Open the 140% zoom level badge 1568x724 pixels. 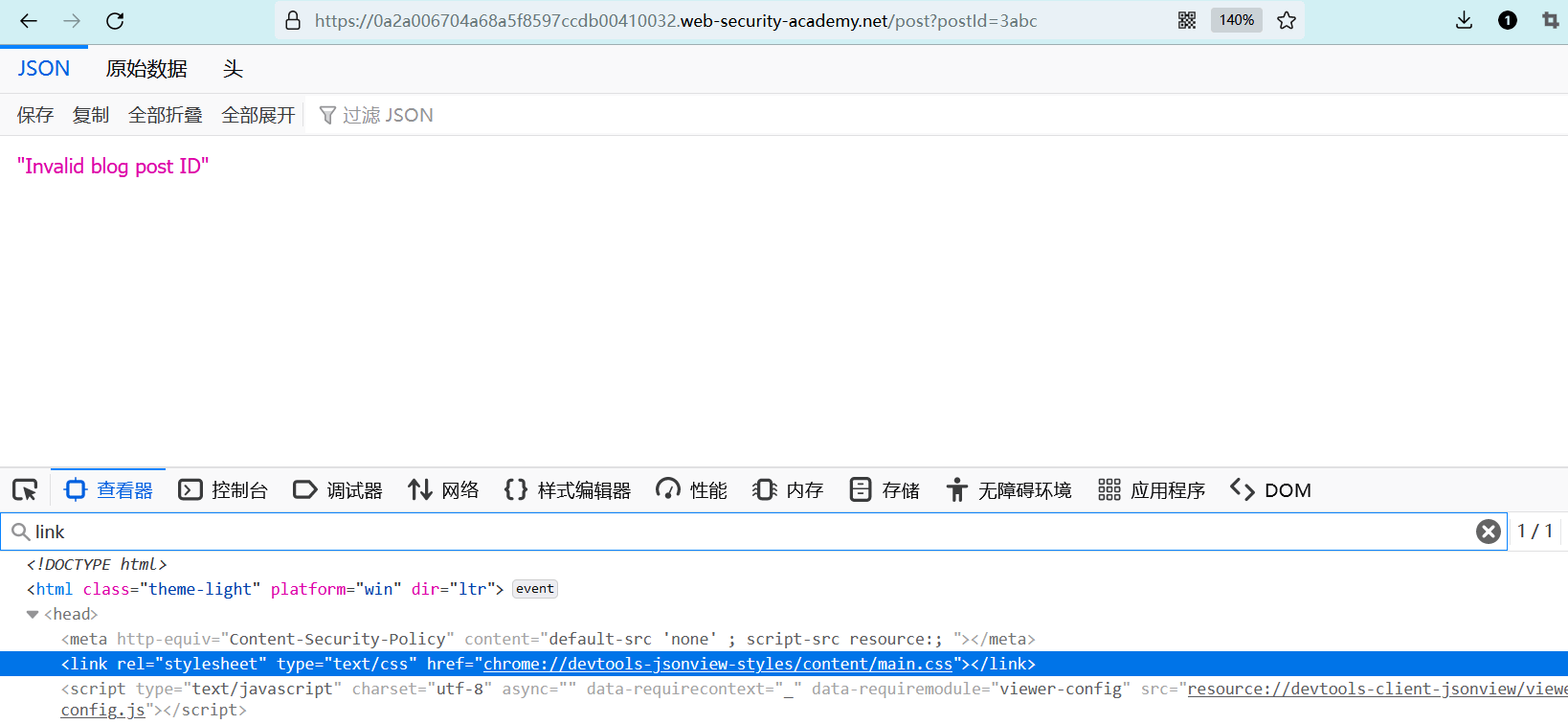tap(1236, 20)
